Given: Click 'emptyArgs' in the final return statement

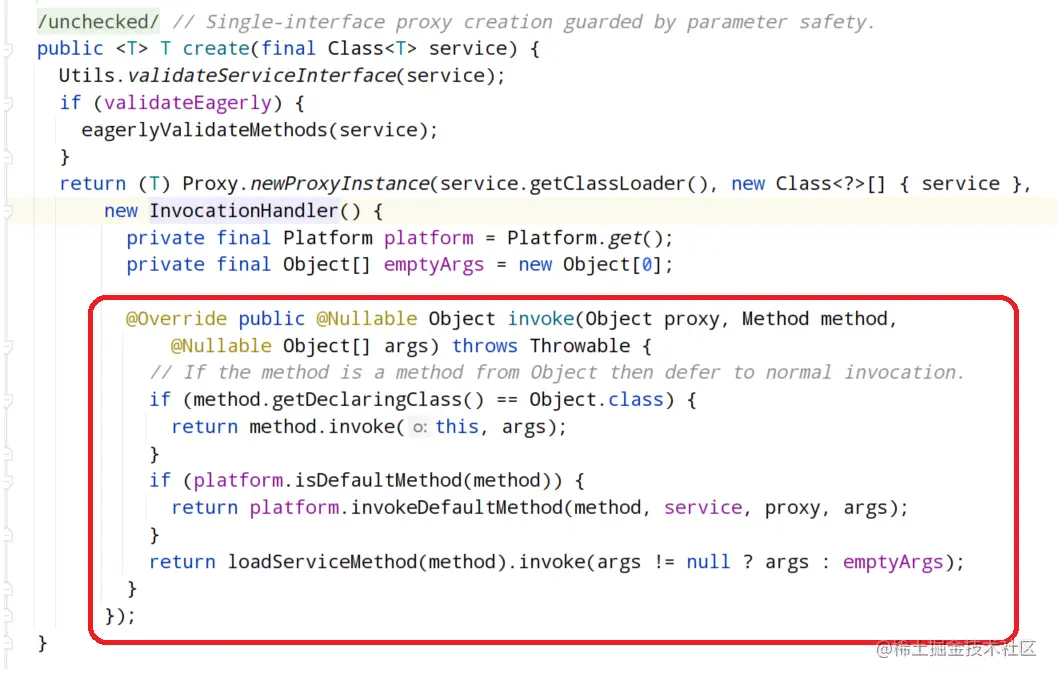Looking at the screenshot, I should (893, 562).
